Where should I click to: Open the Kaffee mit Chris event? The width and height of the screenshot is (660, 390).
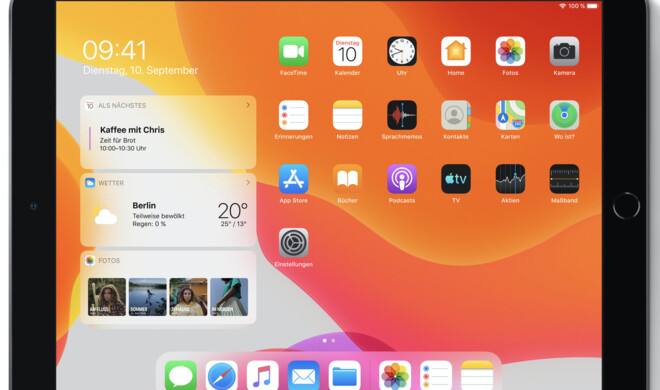pos(132,138)
